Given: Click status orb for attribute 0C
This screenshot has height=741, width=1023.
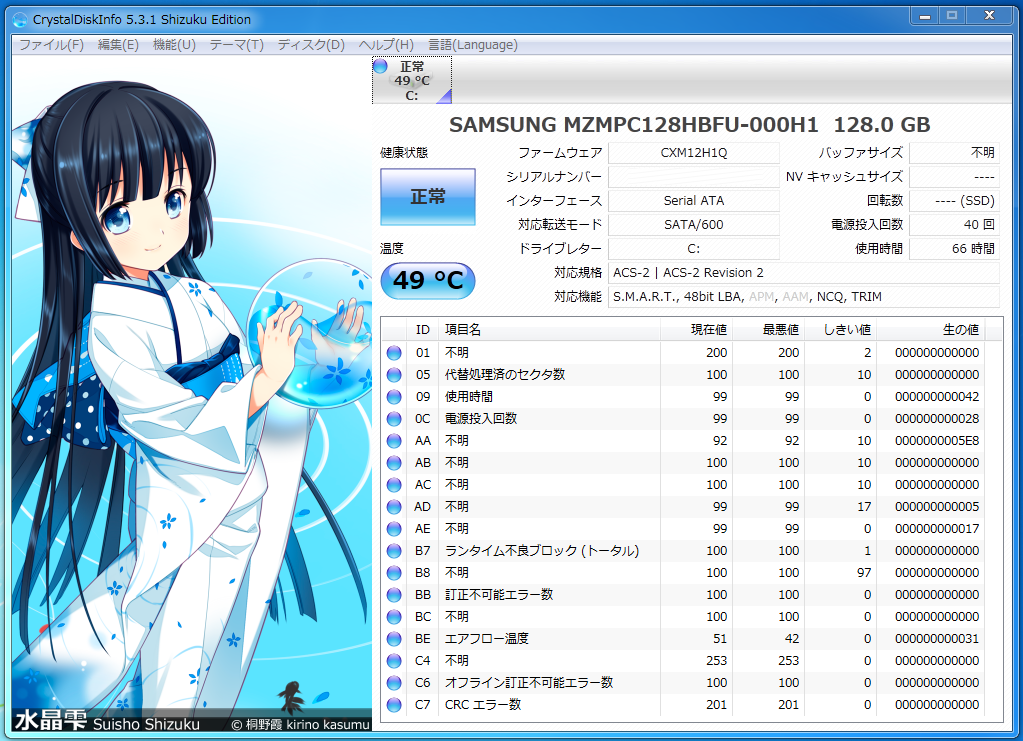Looking at the screenshot, I should click(394, 419).
